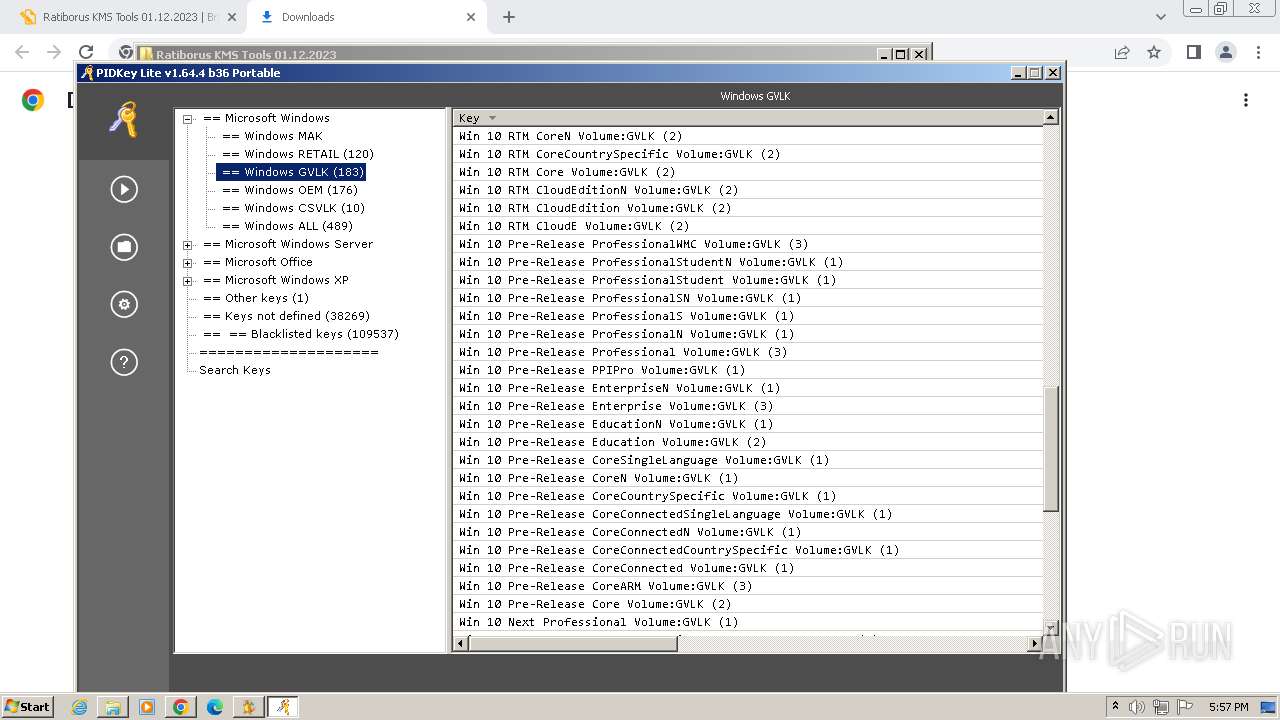1280x720 pixels.
Task: Select Windows OEM (176) in the tree
Action: point(289,190)
